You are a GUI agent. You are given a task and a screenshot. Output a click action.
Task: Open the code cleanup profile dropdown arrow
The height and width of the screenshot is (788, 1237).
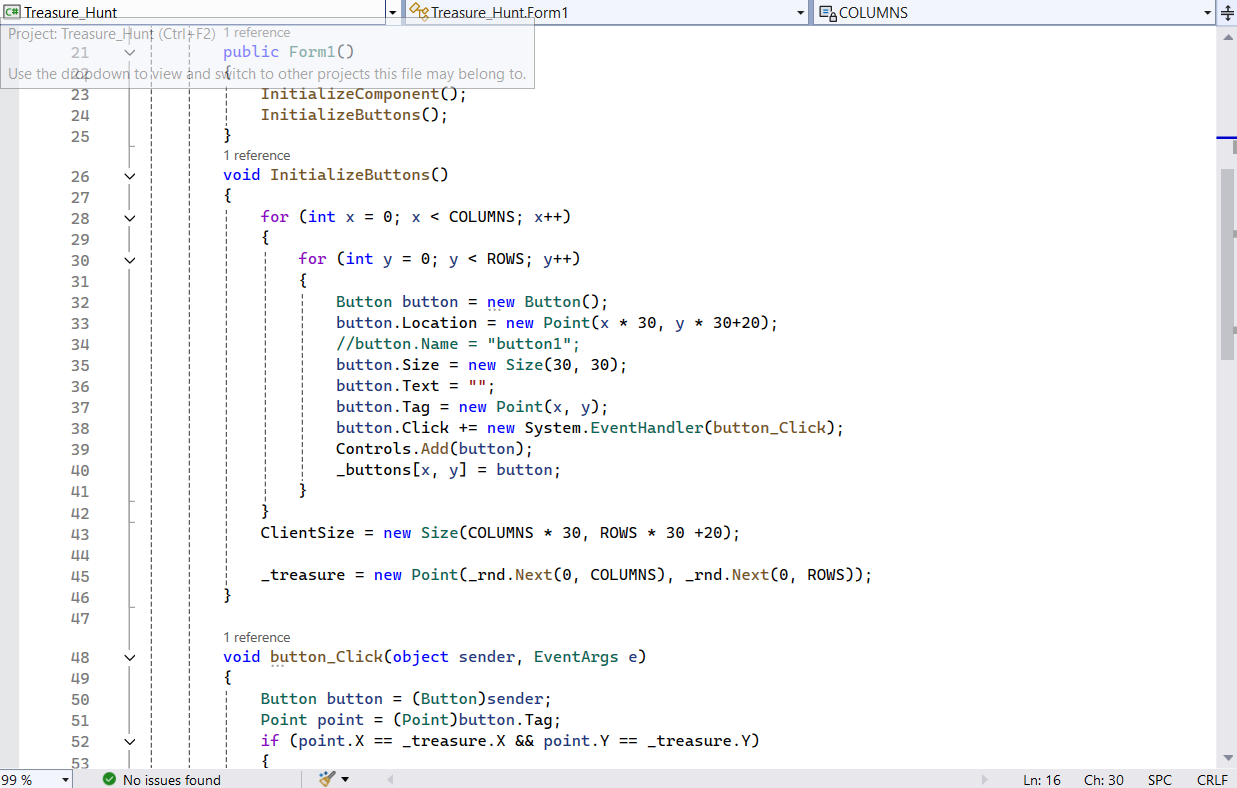coord(345,779)
